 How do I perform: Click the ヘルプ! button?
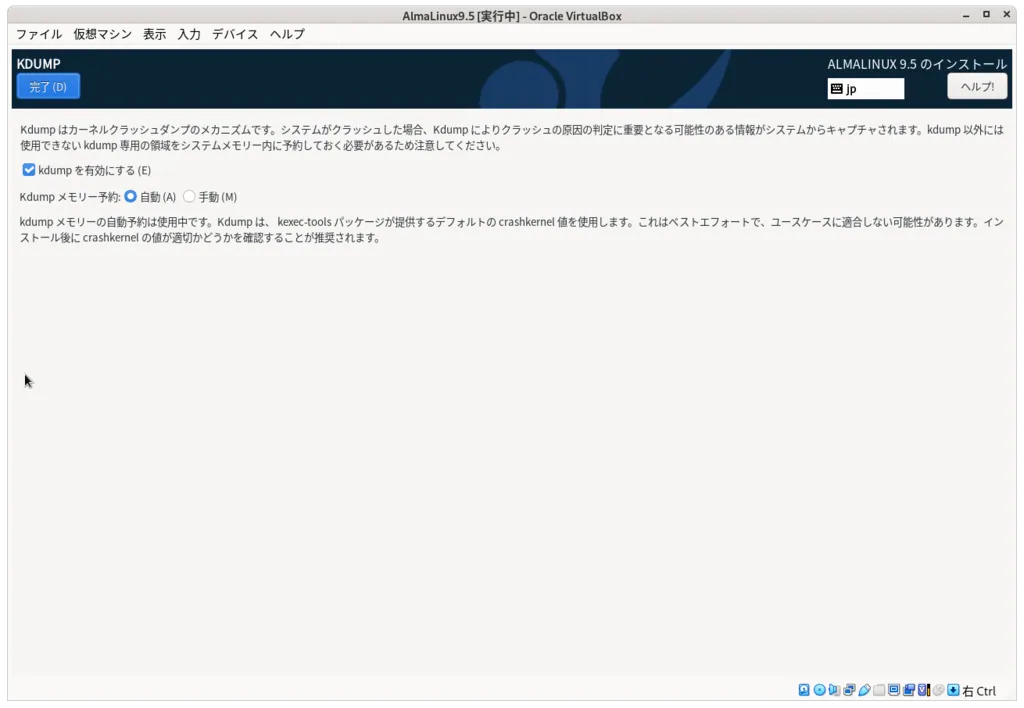coord(977,86)
